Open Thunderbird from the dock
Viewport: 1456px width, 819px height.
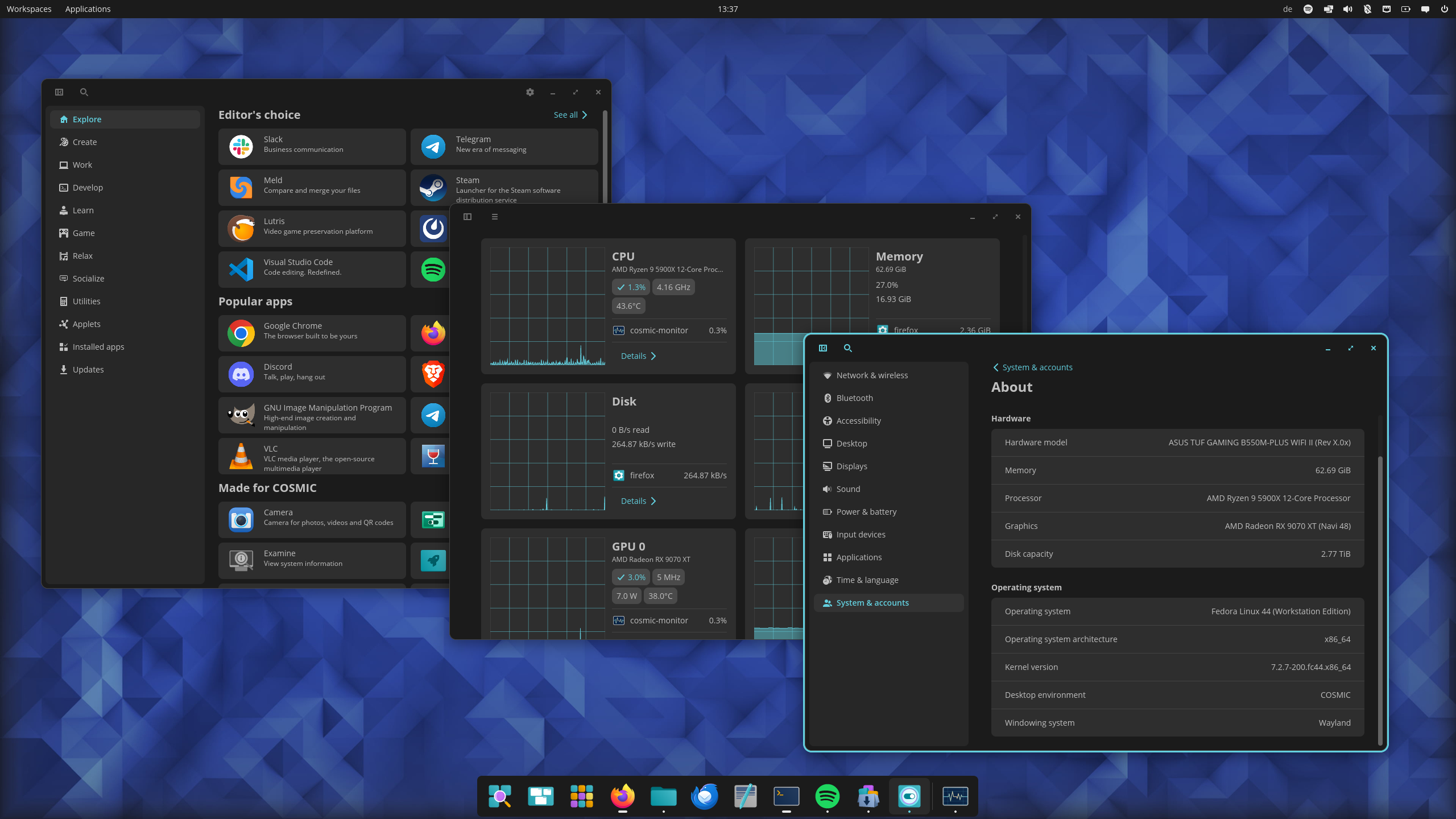[705, 796]
